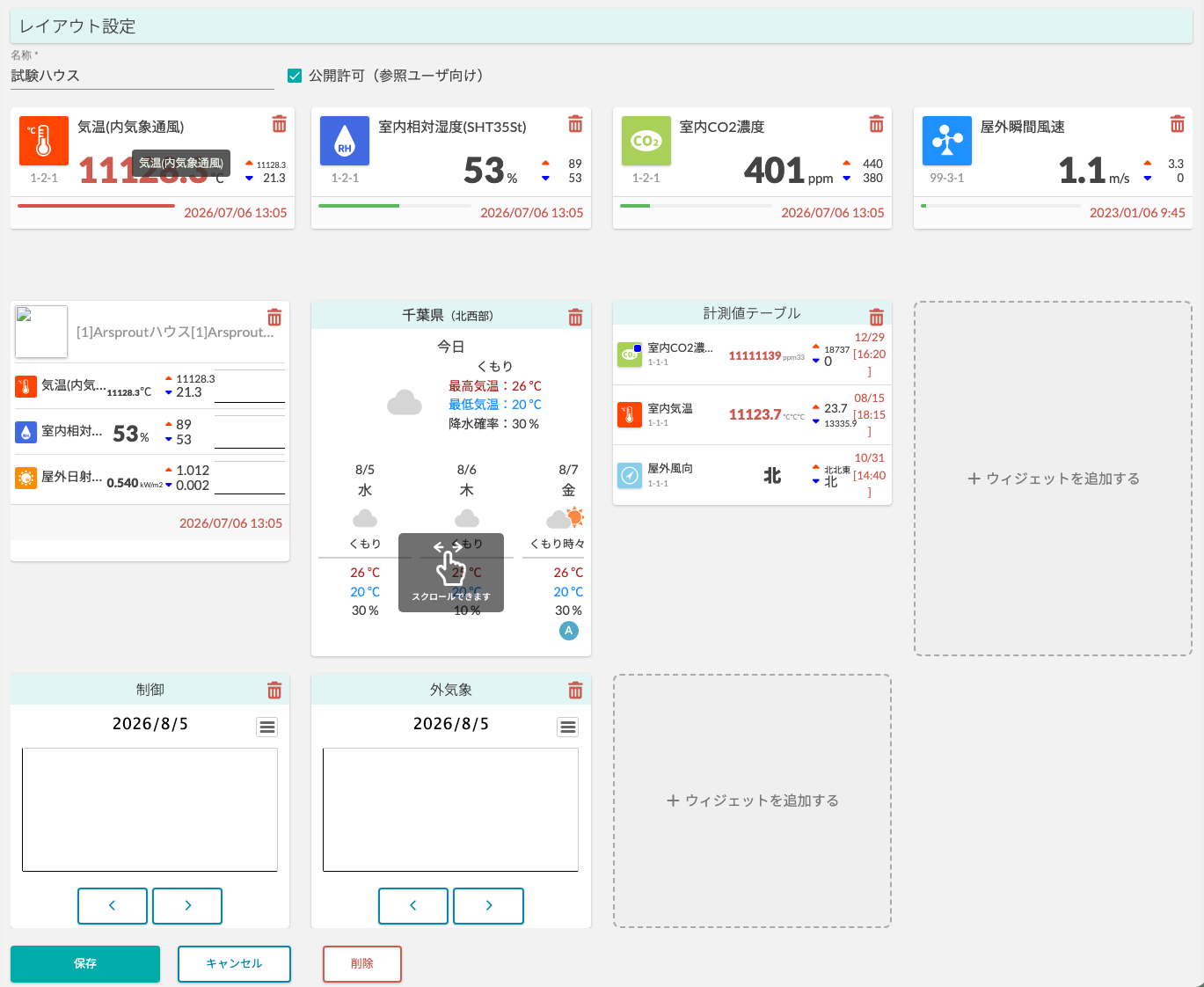This screenshot has width=1204, height=987.
Task: Click the blue A badge in weather forecast
Action: click(x=569, y=631)
